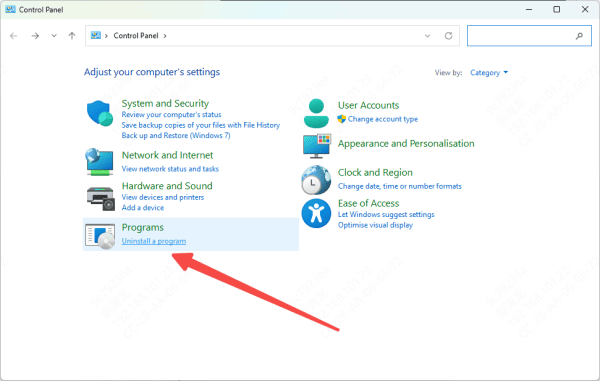Click the search magnifier icon
600x381 pixels.
579,36
